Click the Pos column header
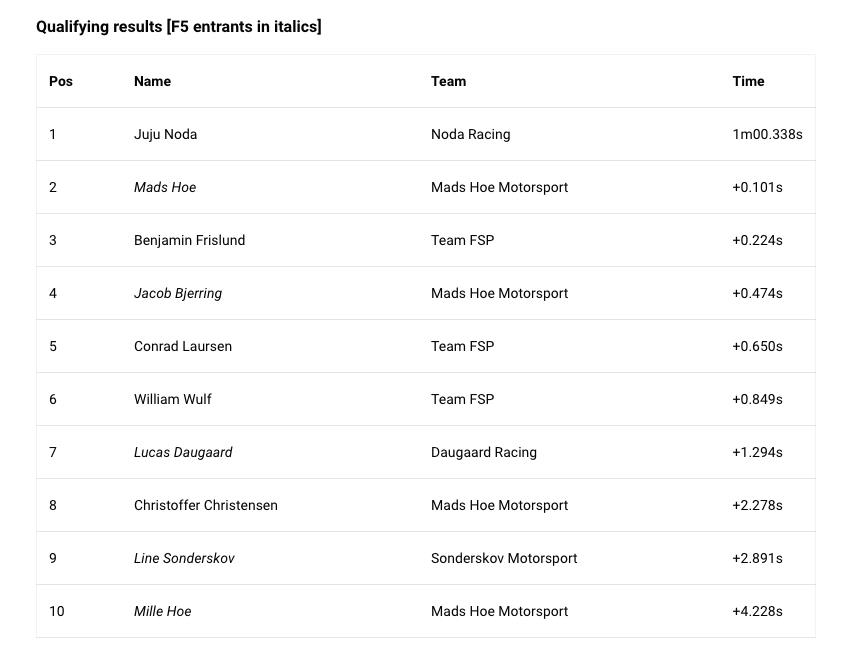The height and width of the screenshot is (650, 850). click(x=61, y=81)
